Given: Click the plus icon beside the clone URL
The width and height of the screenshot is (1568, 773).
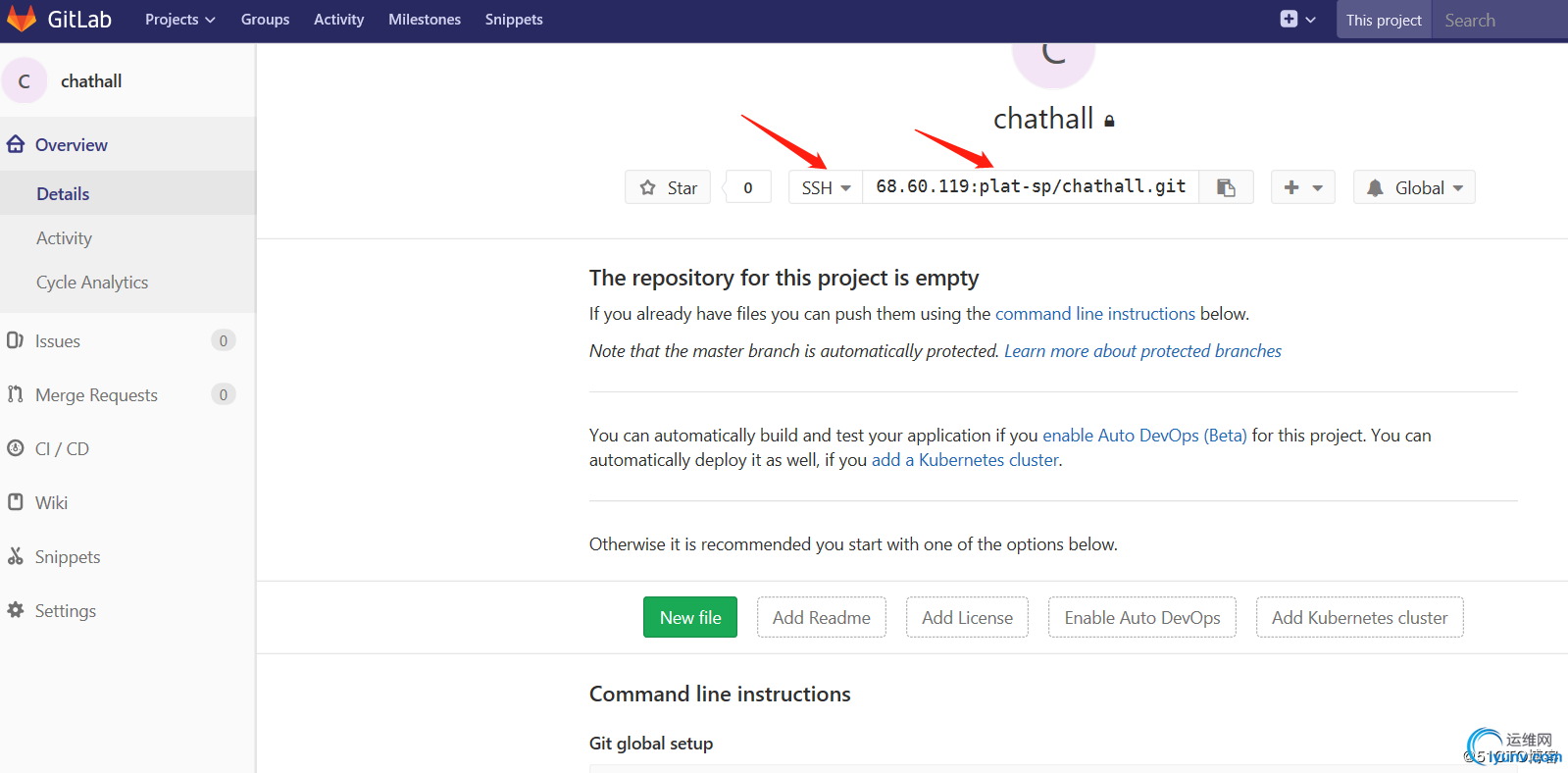Looking at the screenshot, I should [x=1291, y=187].
